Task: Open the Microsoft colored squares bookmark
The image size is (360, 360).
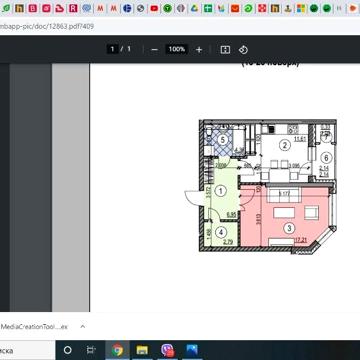Action: click(x=301, y=9)
